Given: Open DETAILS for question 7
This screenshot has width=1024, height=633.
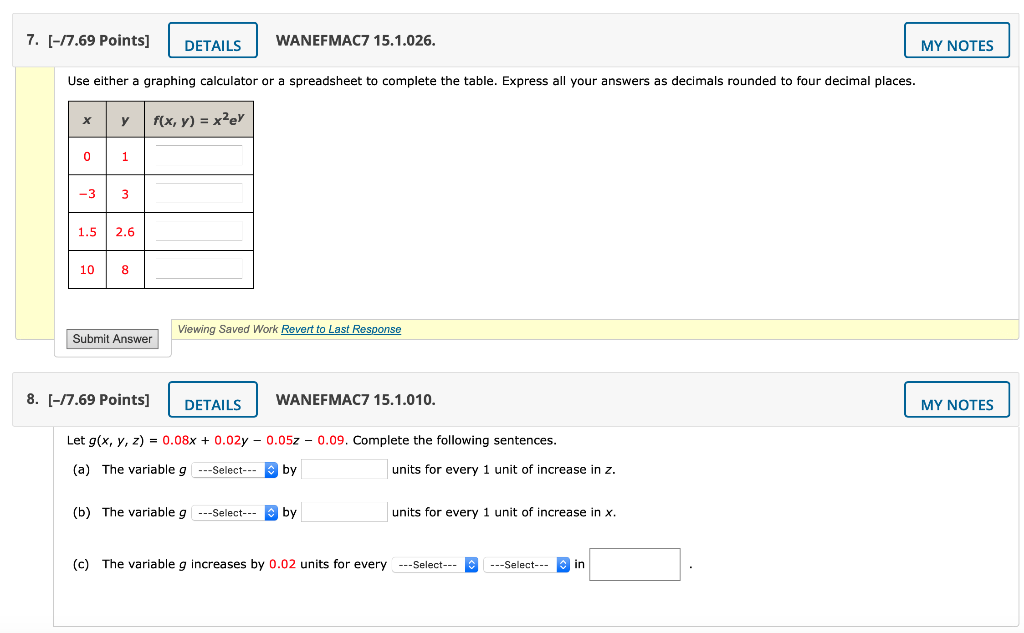Looking at the screenshot, I should coord(212,41).
